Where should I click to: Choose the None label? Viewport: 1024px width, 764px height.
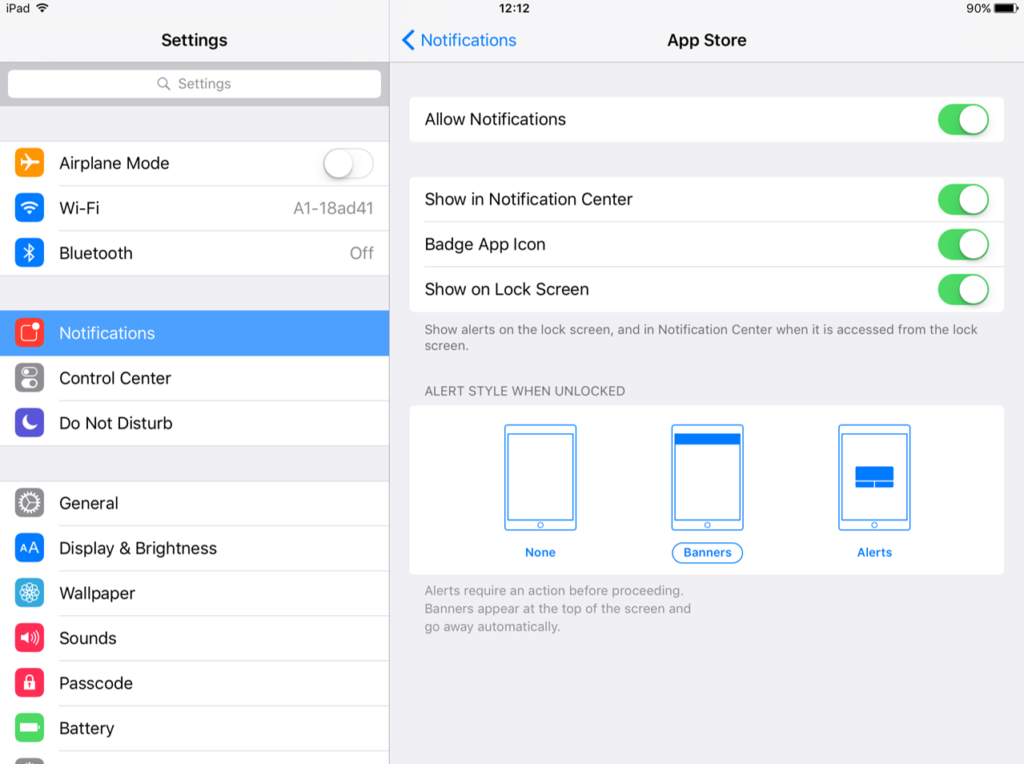[x=540, y=552]
